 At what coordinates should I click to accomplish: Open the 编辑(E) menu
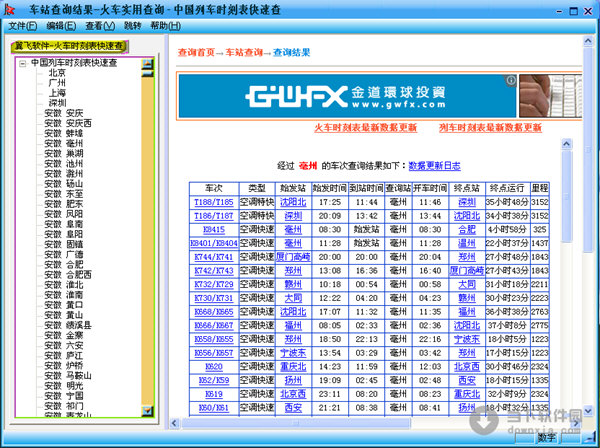point(61,26)
